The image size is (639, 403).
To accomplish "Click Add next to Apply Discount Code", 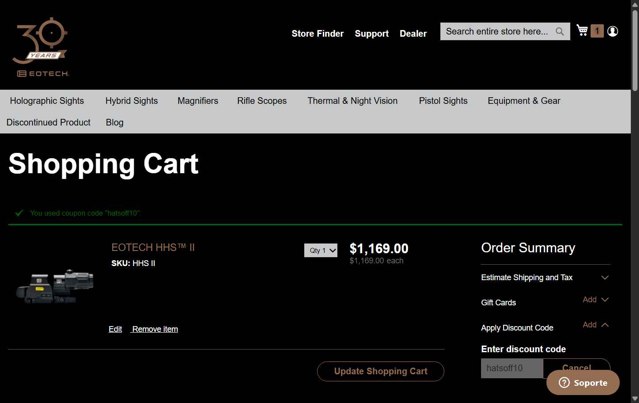I will click(589, 325).
